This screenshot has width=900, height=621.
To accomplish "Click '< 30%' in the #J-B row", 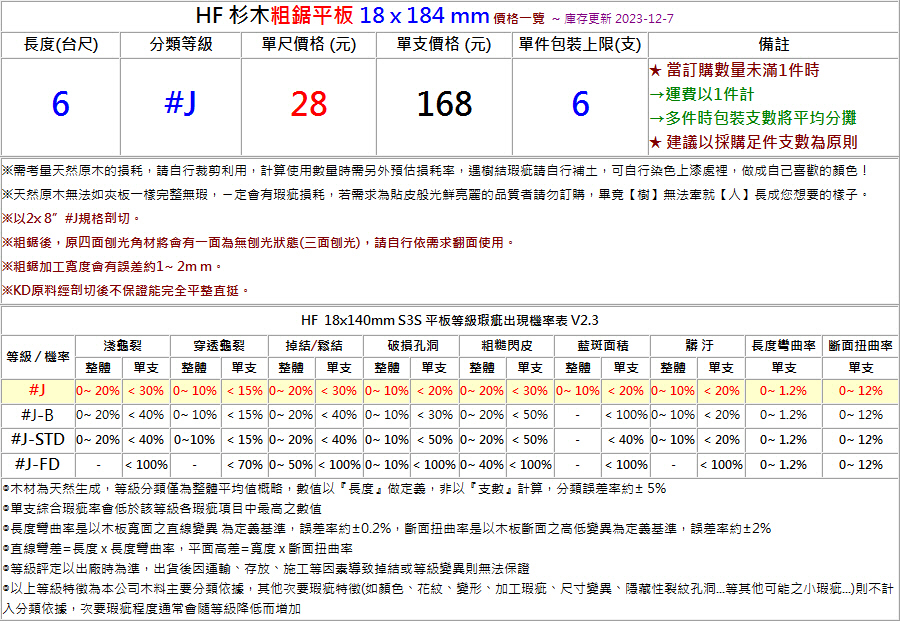I will coord(435,415).
